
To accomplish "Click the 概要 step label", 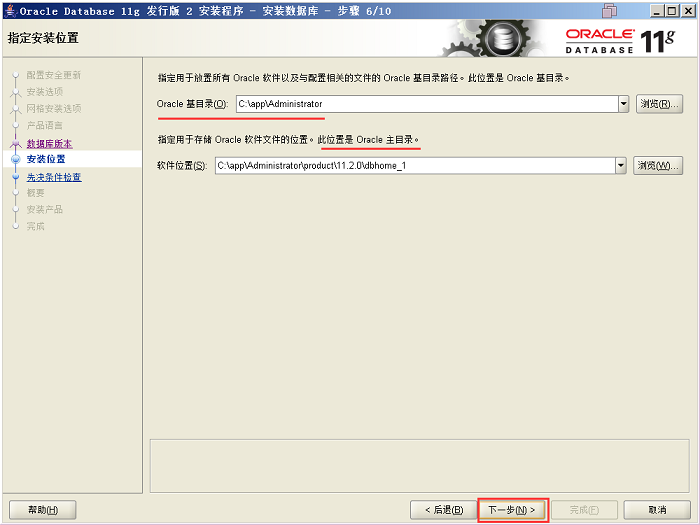I will click(35, 193).
